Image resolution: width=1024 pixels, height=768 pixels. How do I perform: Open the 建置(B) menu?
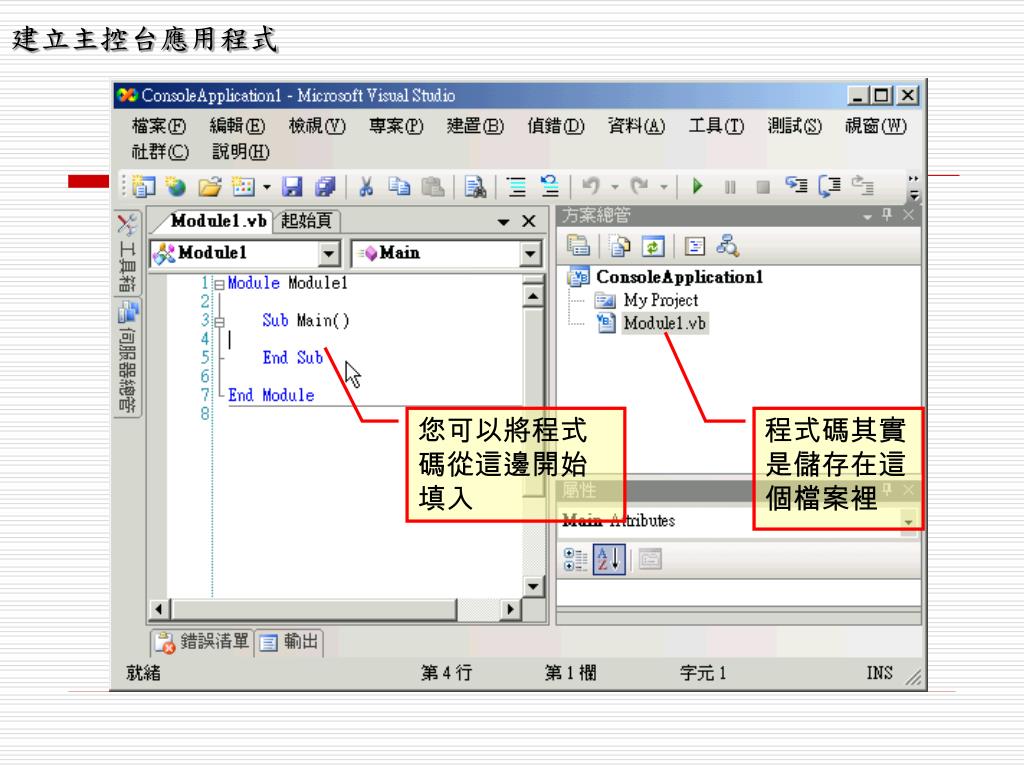click(475, 125)
